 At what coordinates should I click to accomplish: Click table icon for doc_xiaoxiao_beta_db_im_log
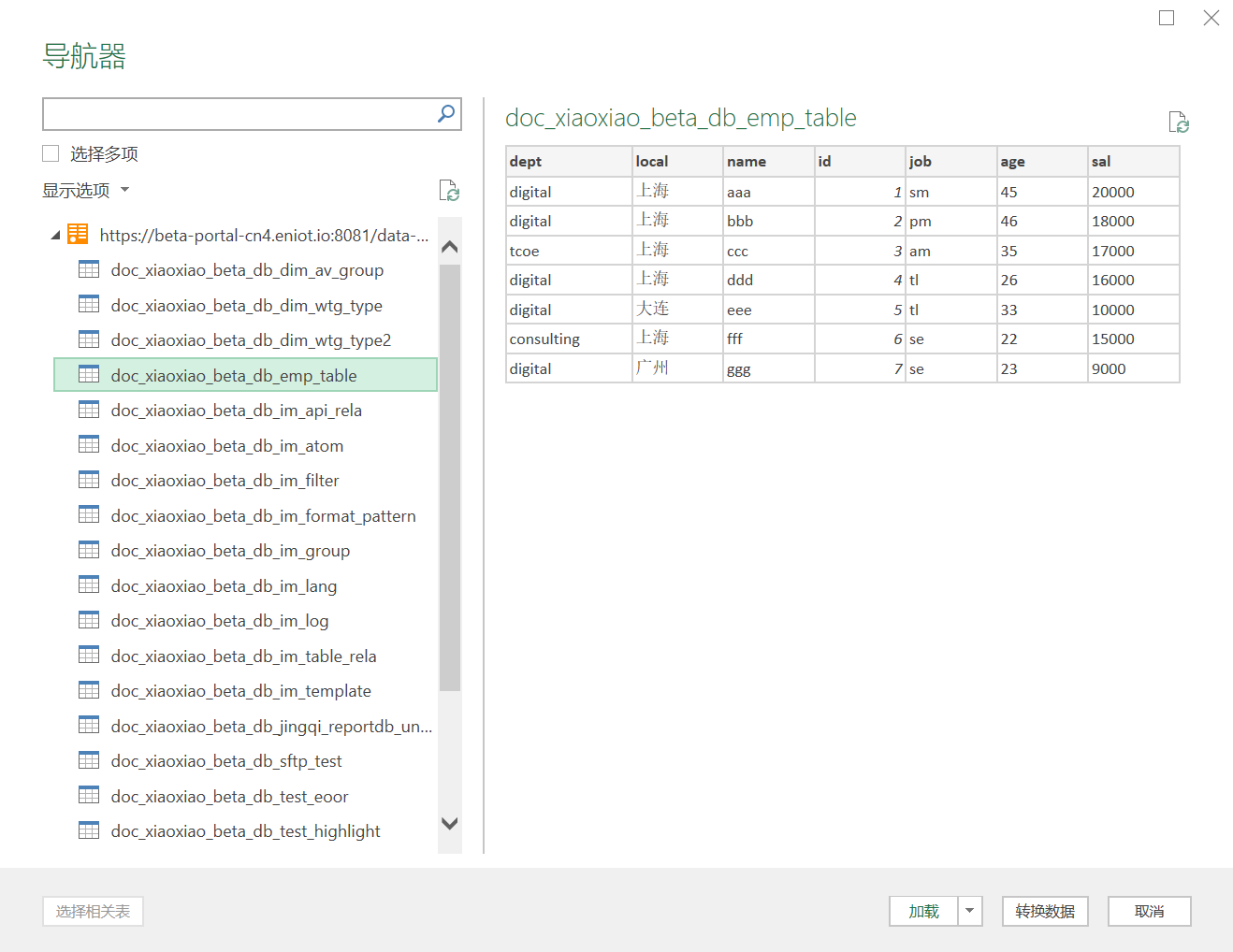pos(89,620)
